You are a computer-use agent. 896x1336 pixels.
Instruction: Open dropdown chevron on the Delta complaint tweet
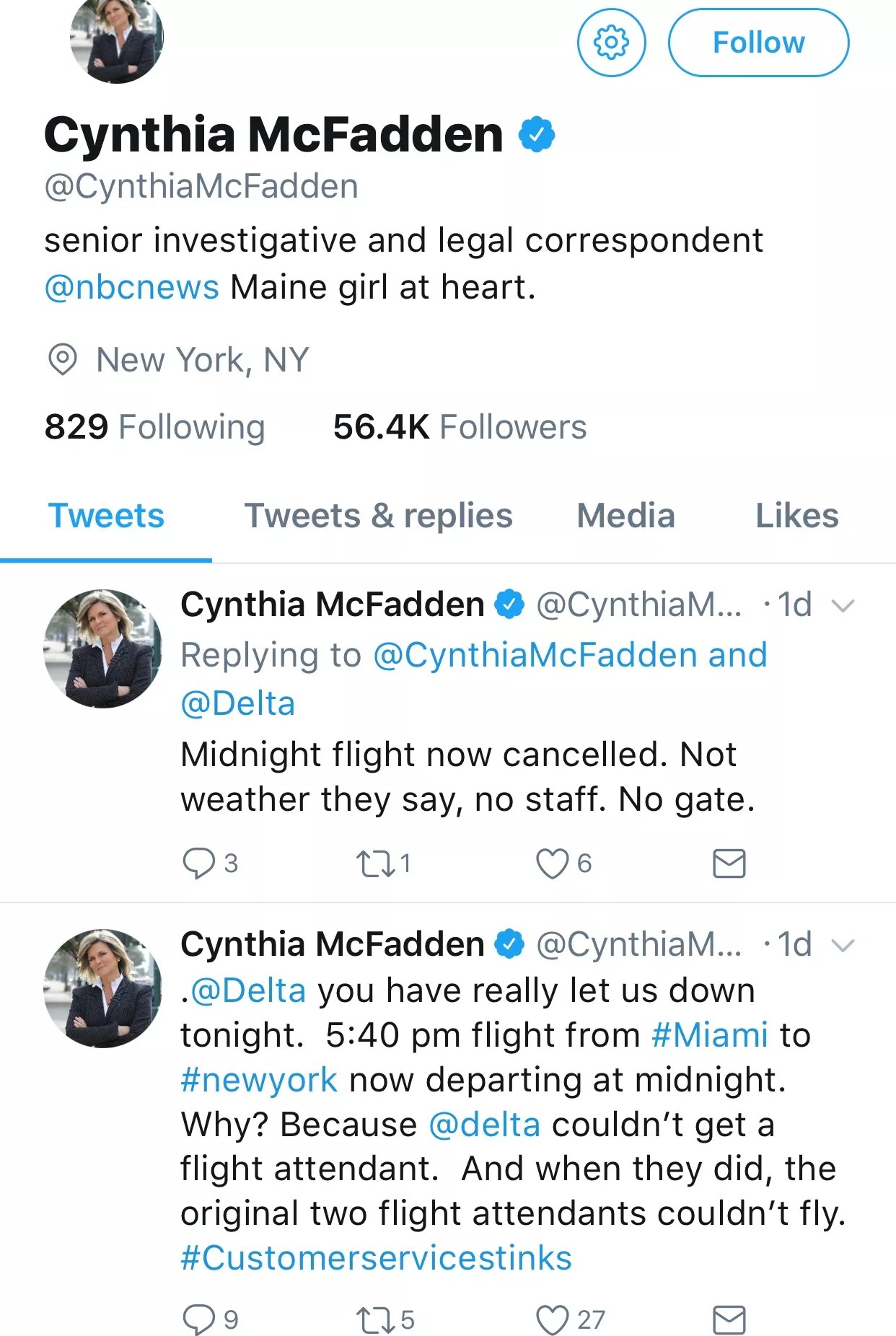843,945
